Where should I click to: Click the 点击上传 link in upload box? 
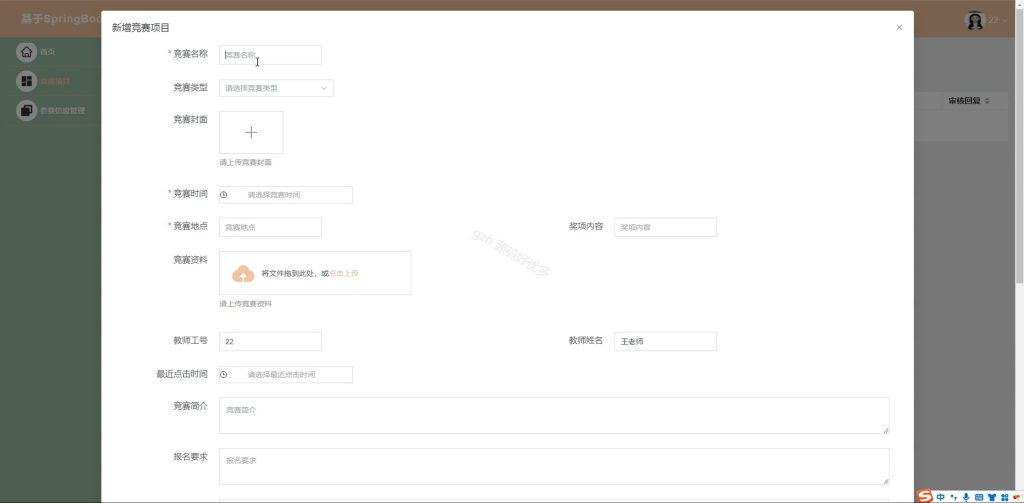coord(344,274)
